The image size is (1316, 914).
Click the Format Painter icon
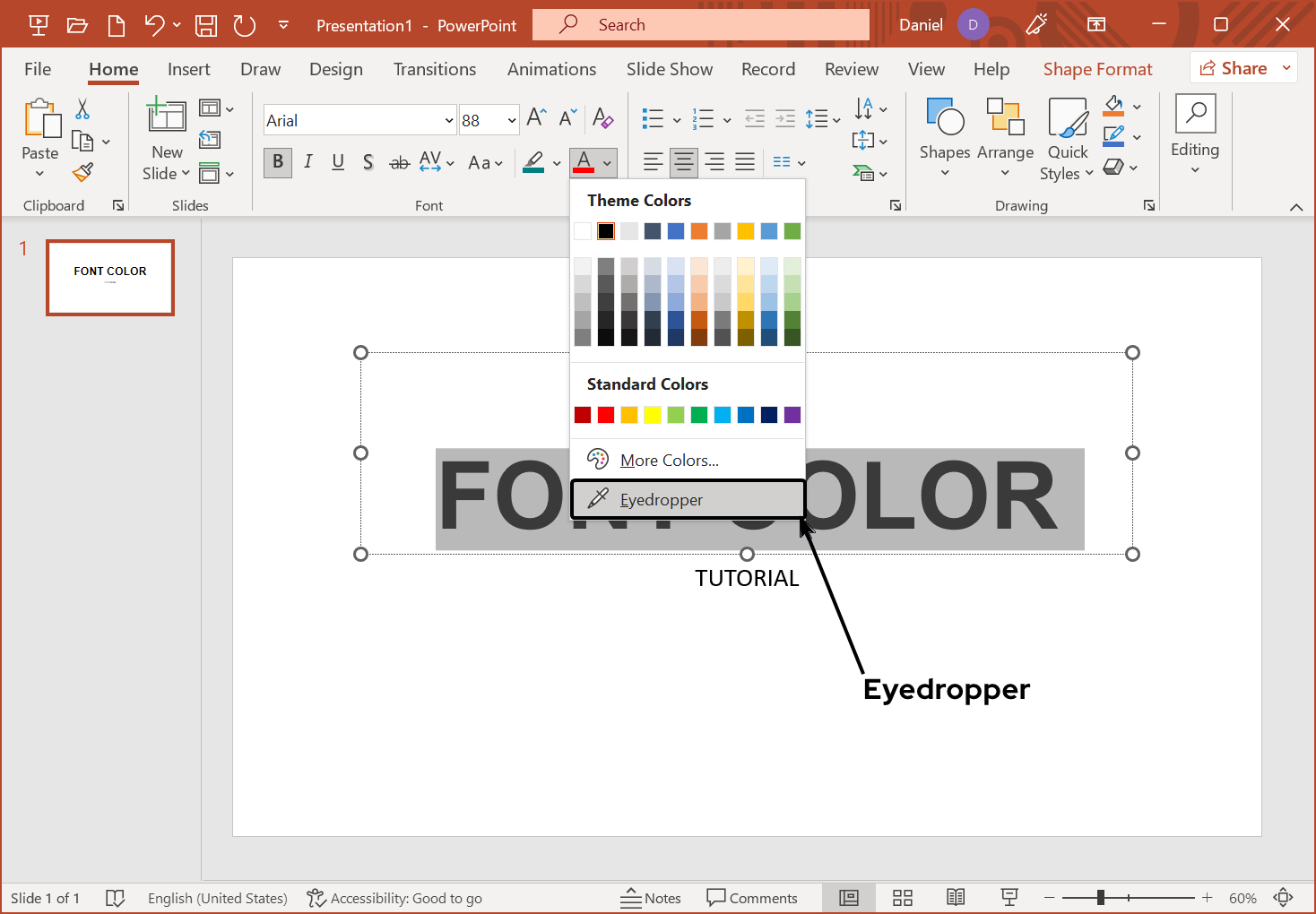[83, 172]
